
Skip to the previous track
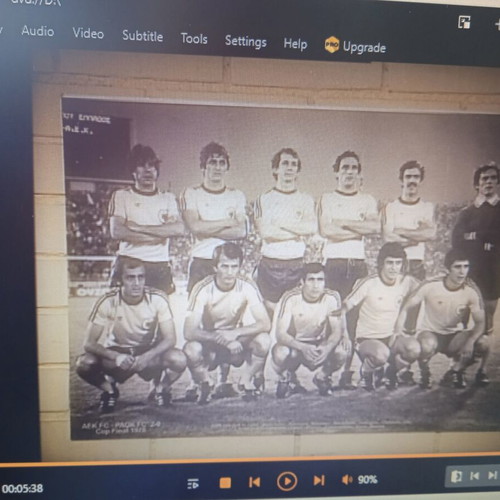click(255, 482)
